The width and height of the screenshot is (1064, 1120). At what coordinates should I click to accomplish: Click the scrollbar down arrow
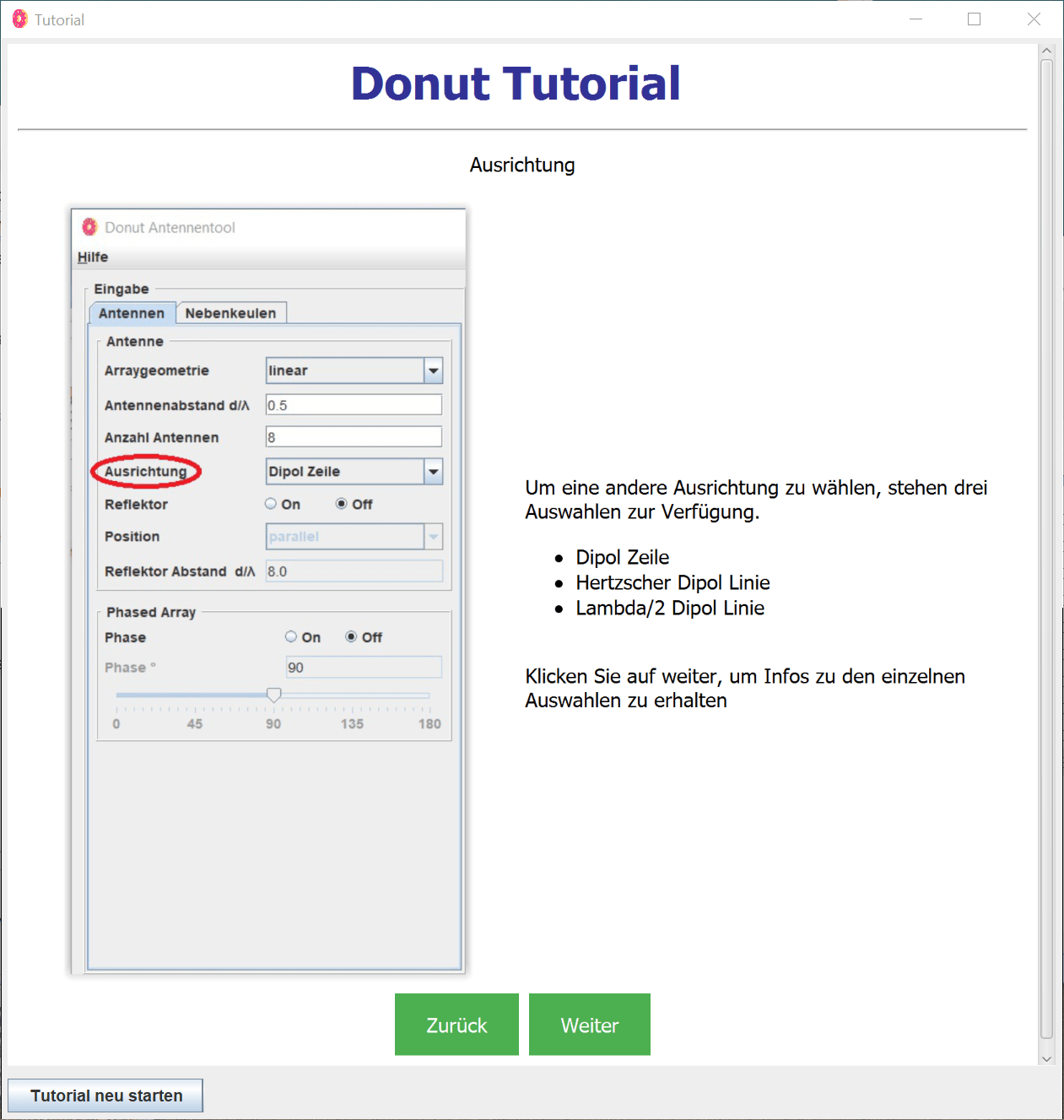(x=1046, y=1058)
